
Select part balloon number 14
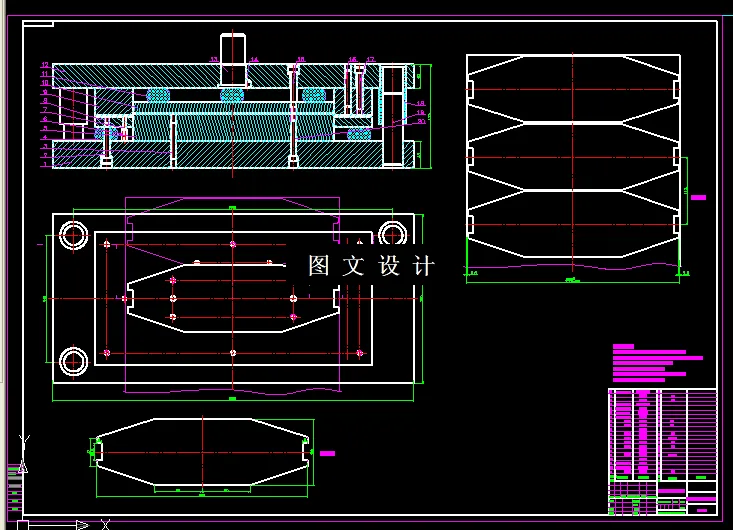coord(254,59)
